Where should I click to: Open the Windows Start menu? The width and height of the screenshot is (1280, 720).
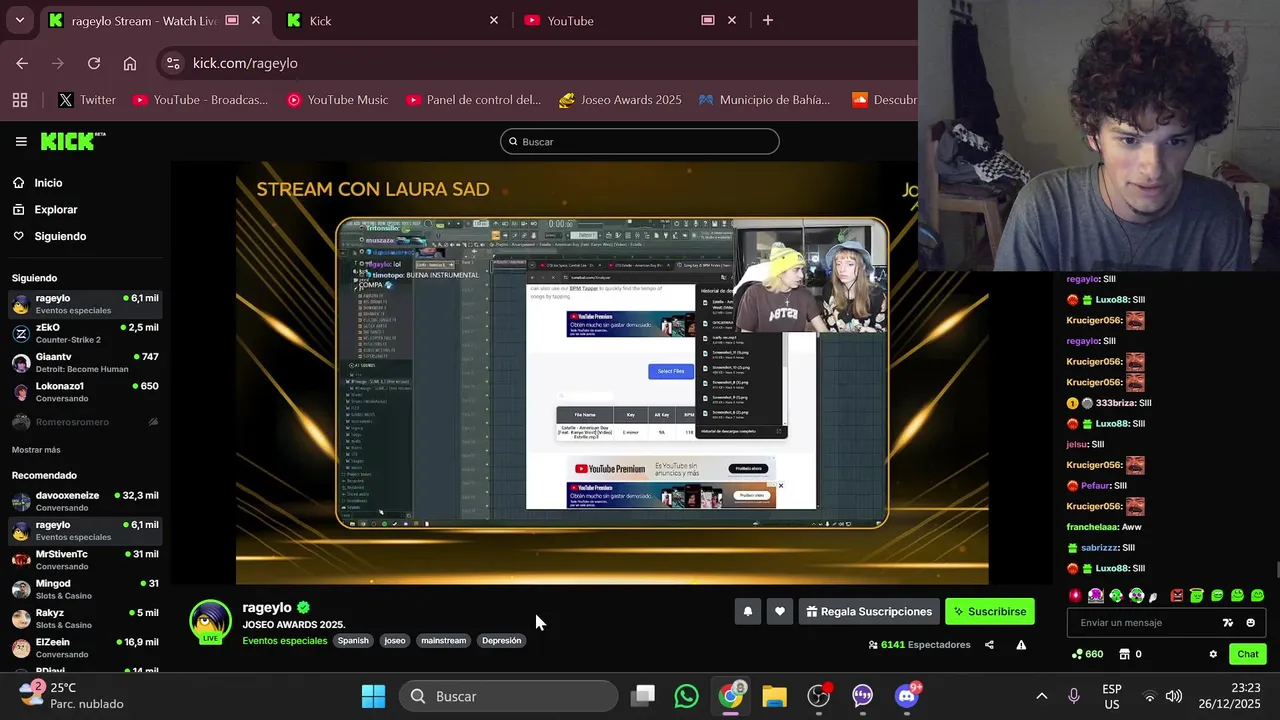coord(374,696)
